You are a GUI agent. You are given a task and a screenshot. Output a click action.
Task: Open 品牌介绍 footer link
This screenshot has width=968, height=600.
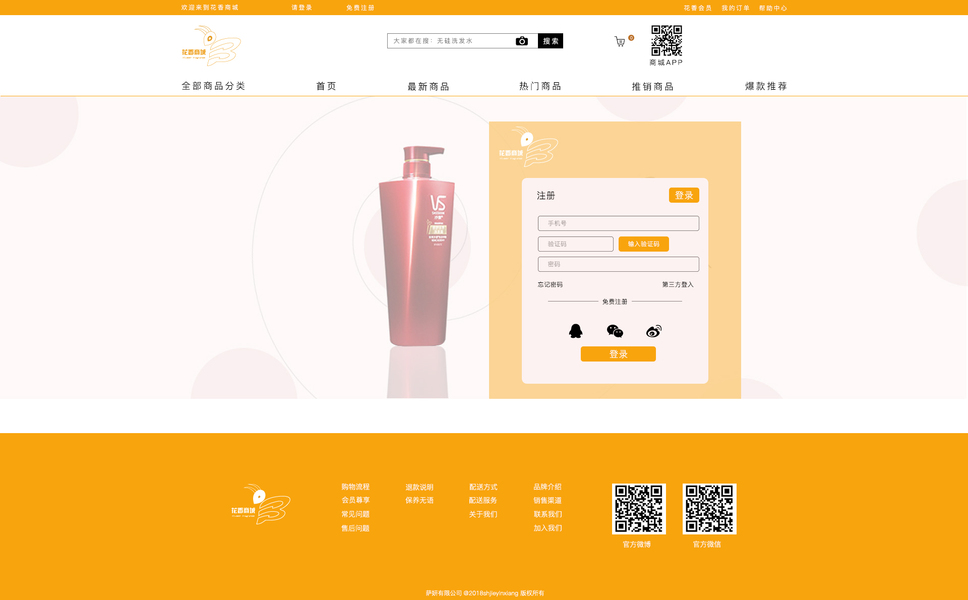tap(548, 487)
